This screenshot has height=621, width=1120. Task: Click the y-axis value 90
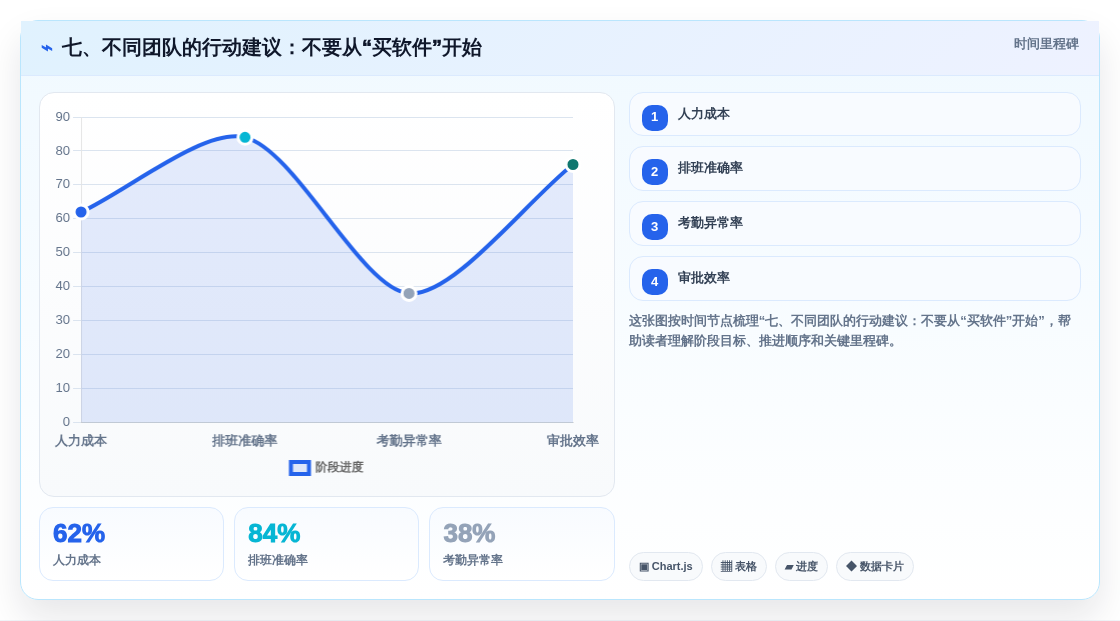pos(63,117)
